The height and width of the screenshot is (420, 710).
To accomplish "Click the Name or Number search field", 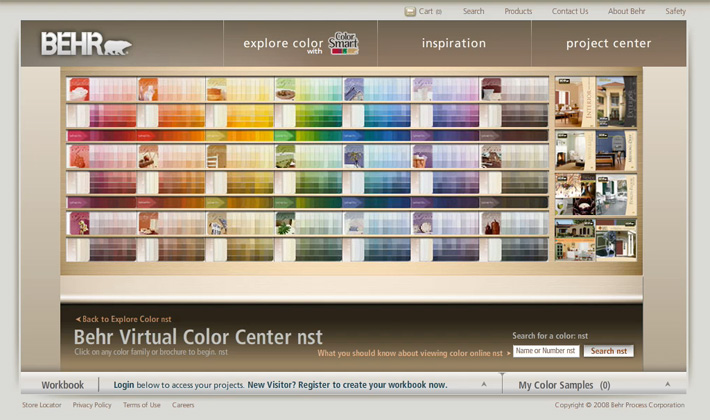I will coord(546,351).
